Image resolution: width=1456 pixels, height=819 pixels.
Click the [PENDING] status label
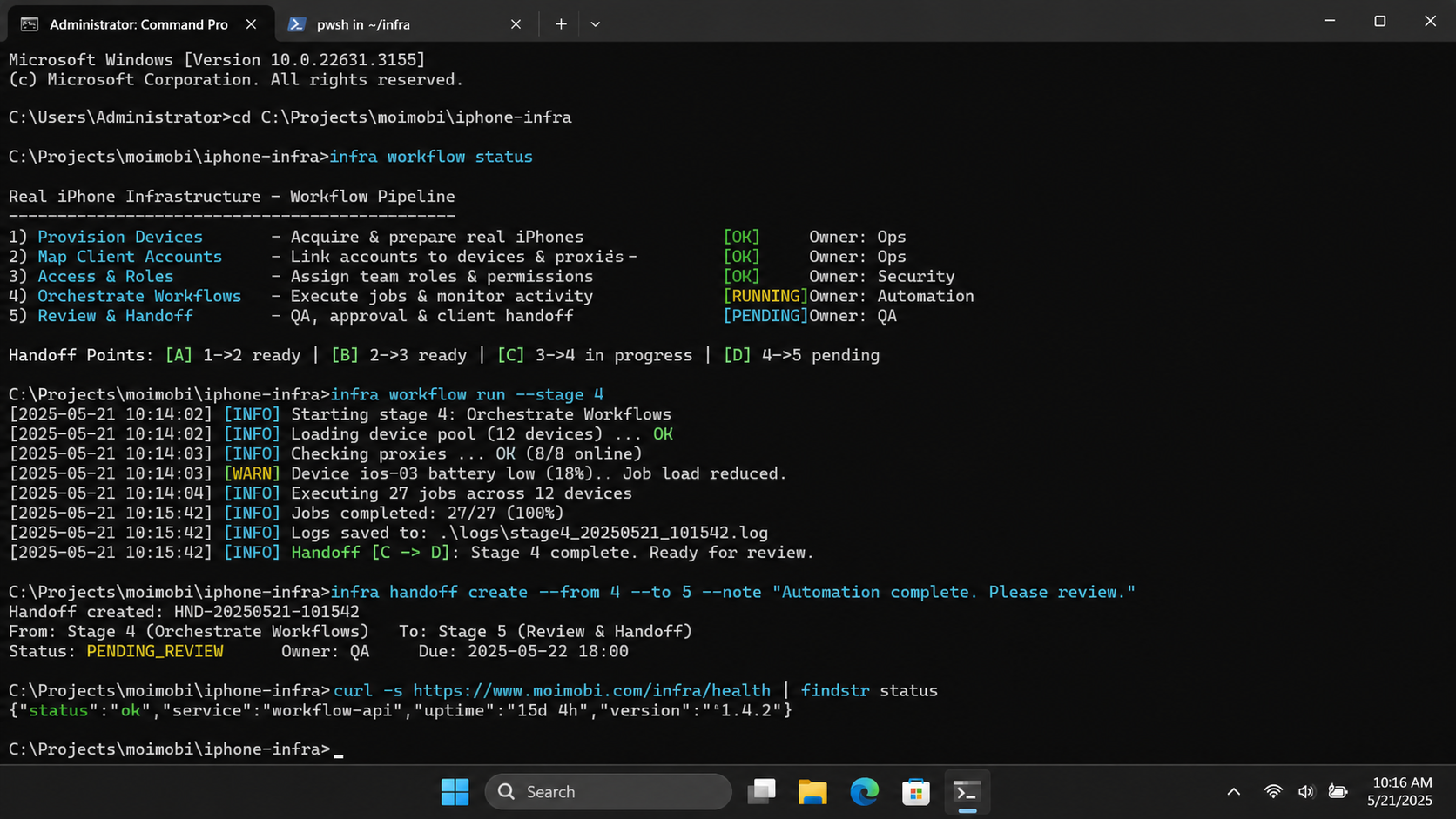[x=765, y=316]
